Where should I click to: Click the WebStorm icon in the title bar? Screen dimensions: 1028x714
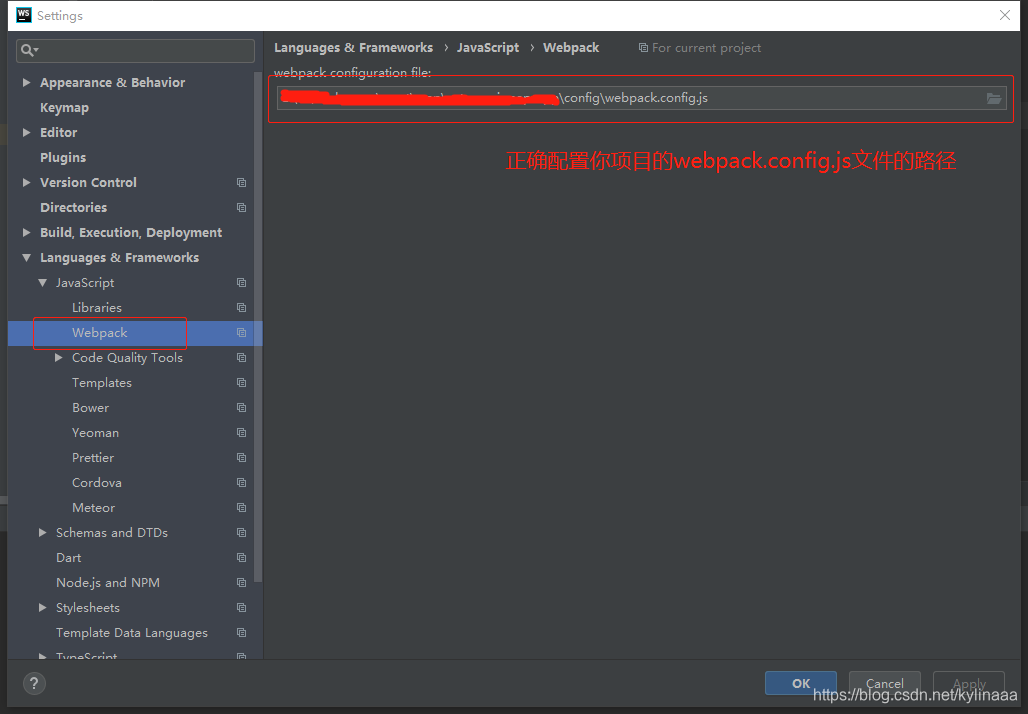point(24,15)
